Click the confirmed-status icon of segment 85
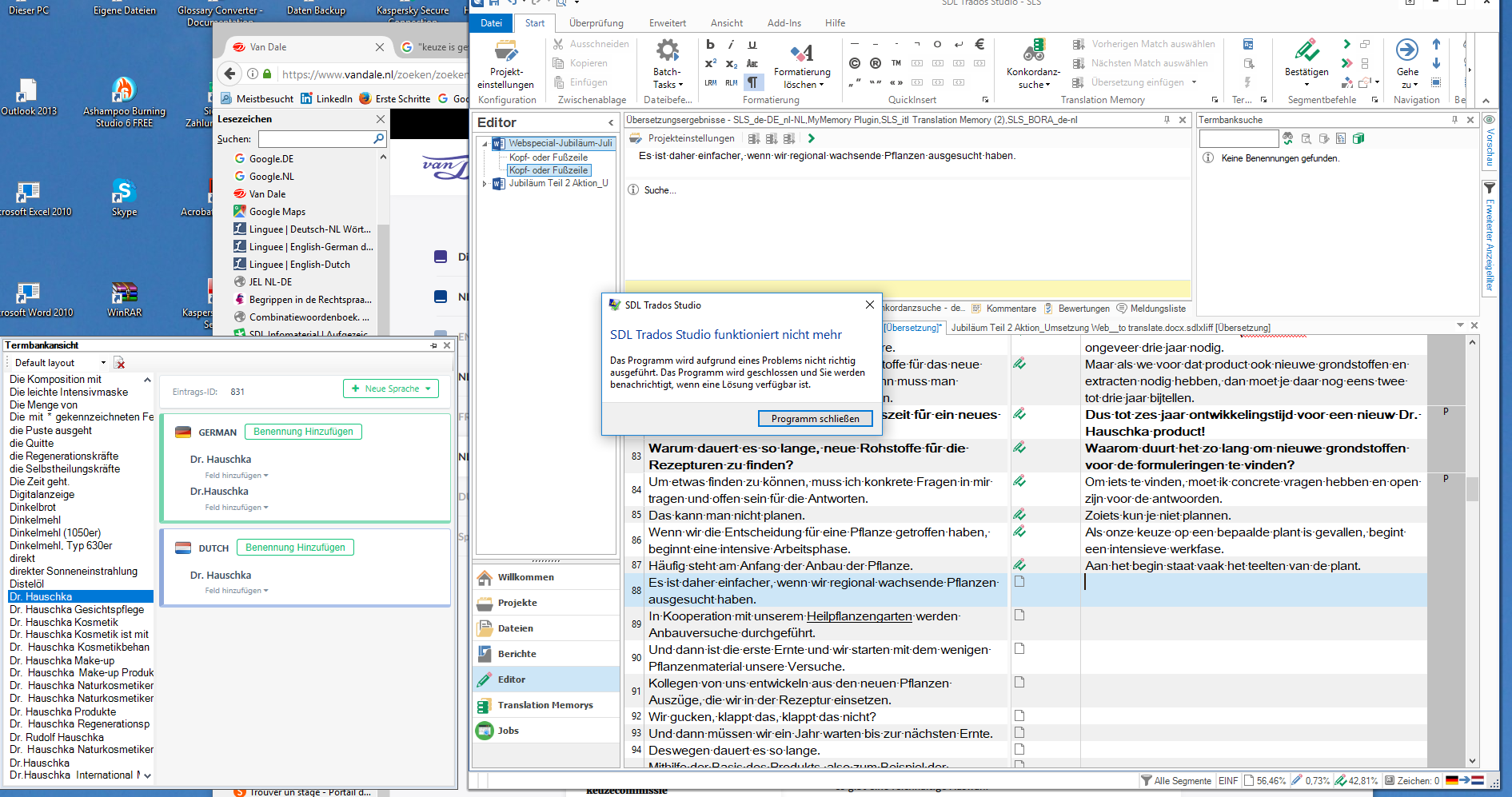 point(1019,514)
